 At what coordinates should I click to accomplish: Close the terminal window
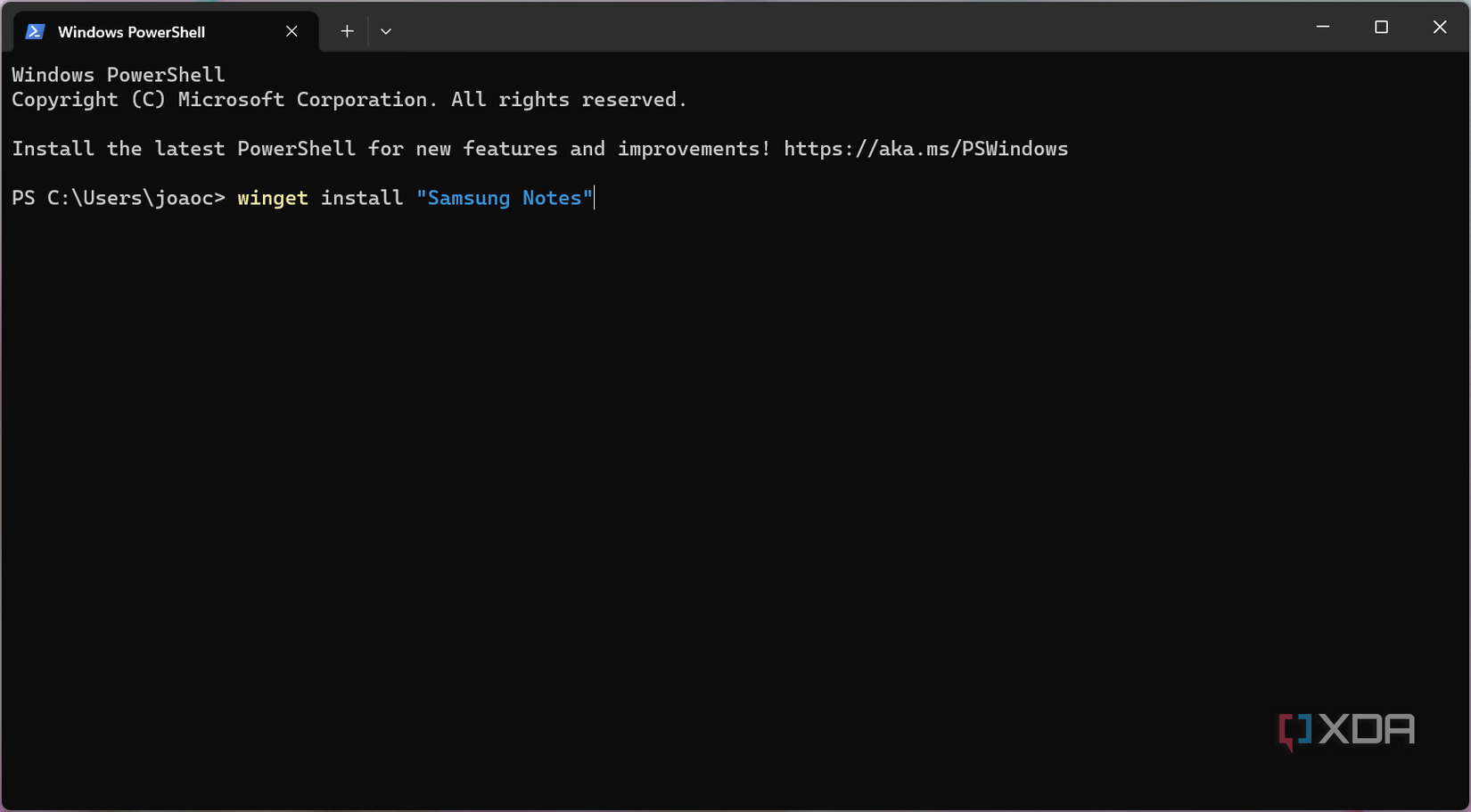1440,27
